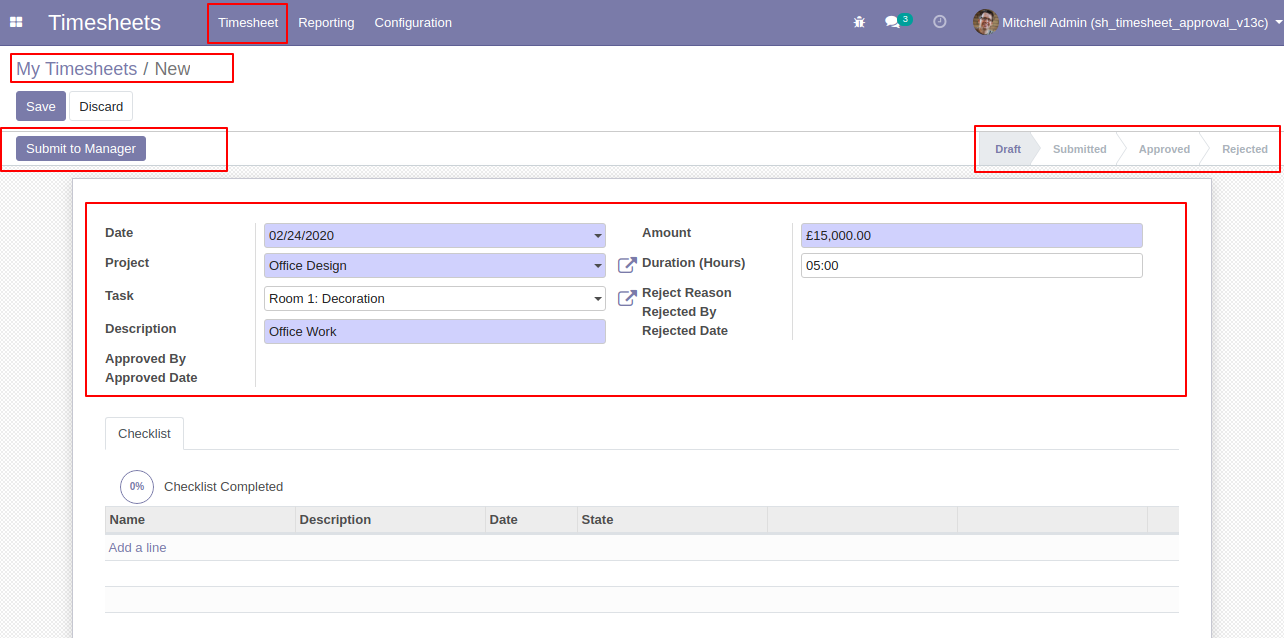Click the Description field Office Work
This screenshot has height=638, width=1284.
click(x=435, y=332)
